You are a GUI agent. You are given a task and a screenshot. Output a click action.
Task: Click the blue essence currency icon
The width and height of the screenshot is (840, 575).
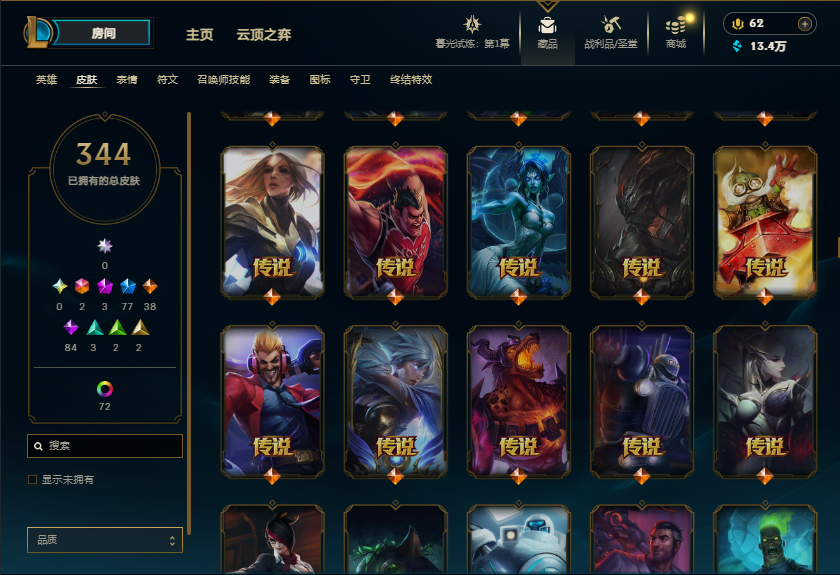pos(737,46)
